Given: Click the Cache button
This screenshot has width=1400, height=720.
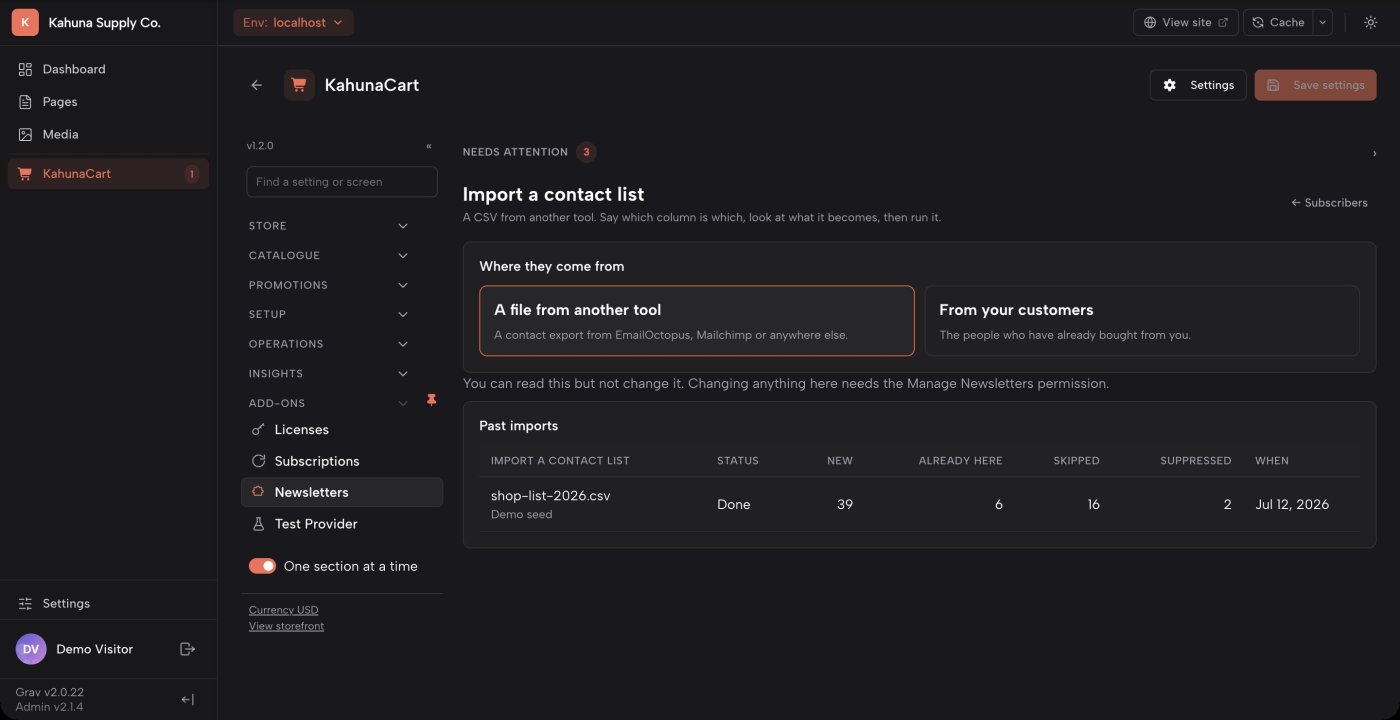Looking at the screenshot, I should [1279, 22].
